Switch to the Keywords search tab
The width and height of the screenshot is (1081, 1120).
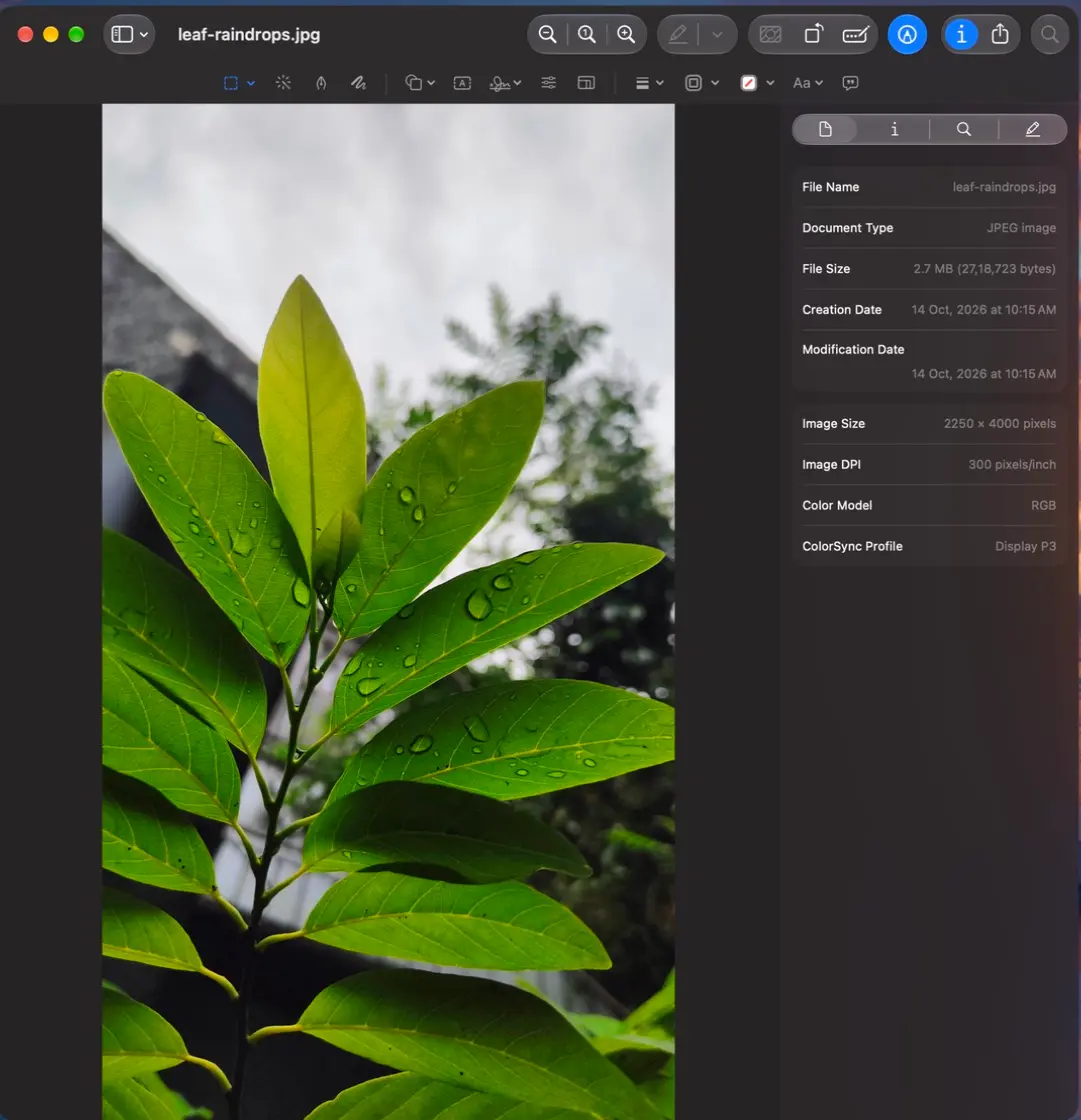pos(964,129)
